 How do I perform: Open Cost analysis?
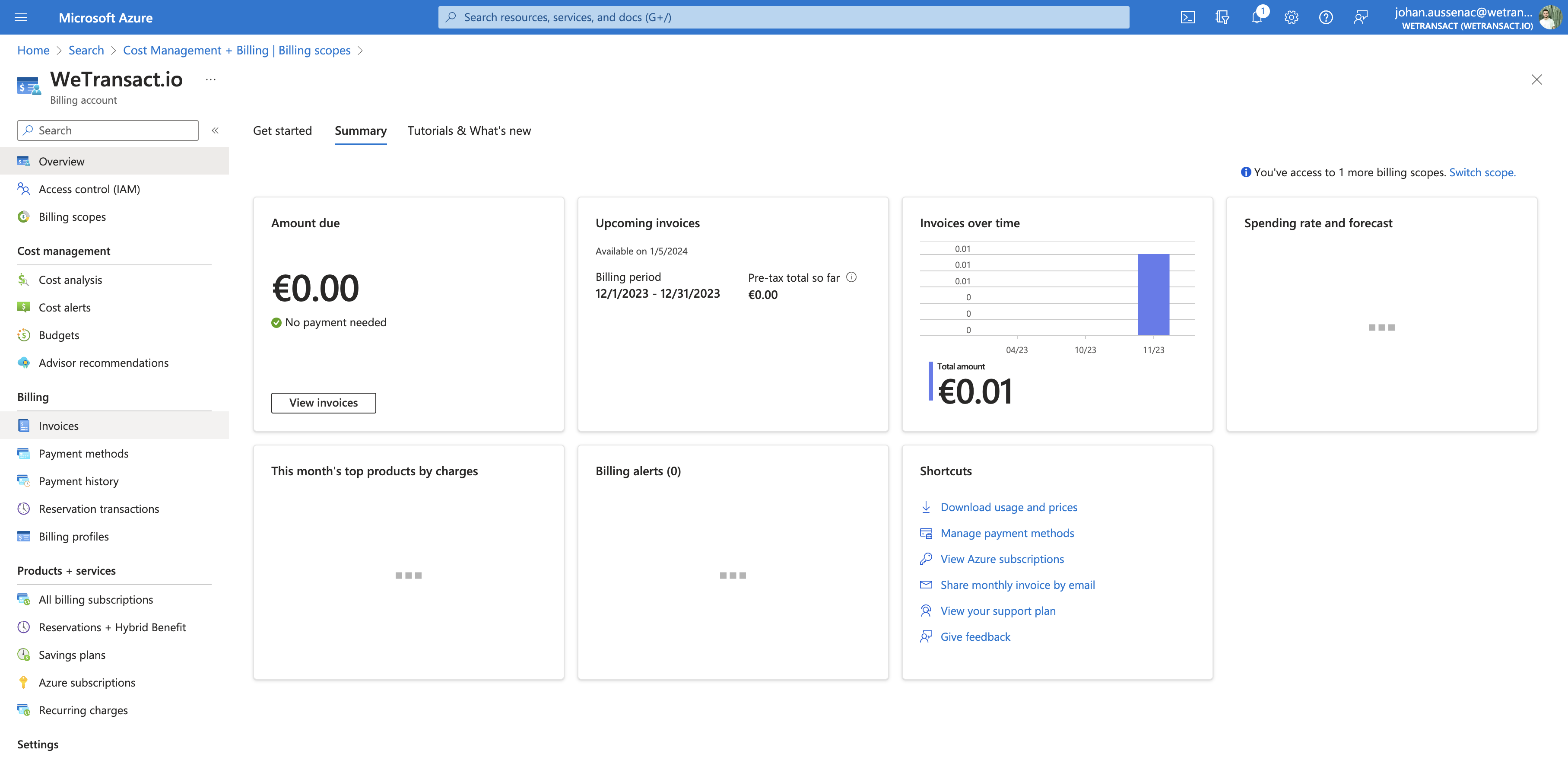click(114, 280)
